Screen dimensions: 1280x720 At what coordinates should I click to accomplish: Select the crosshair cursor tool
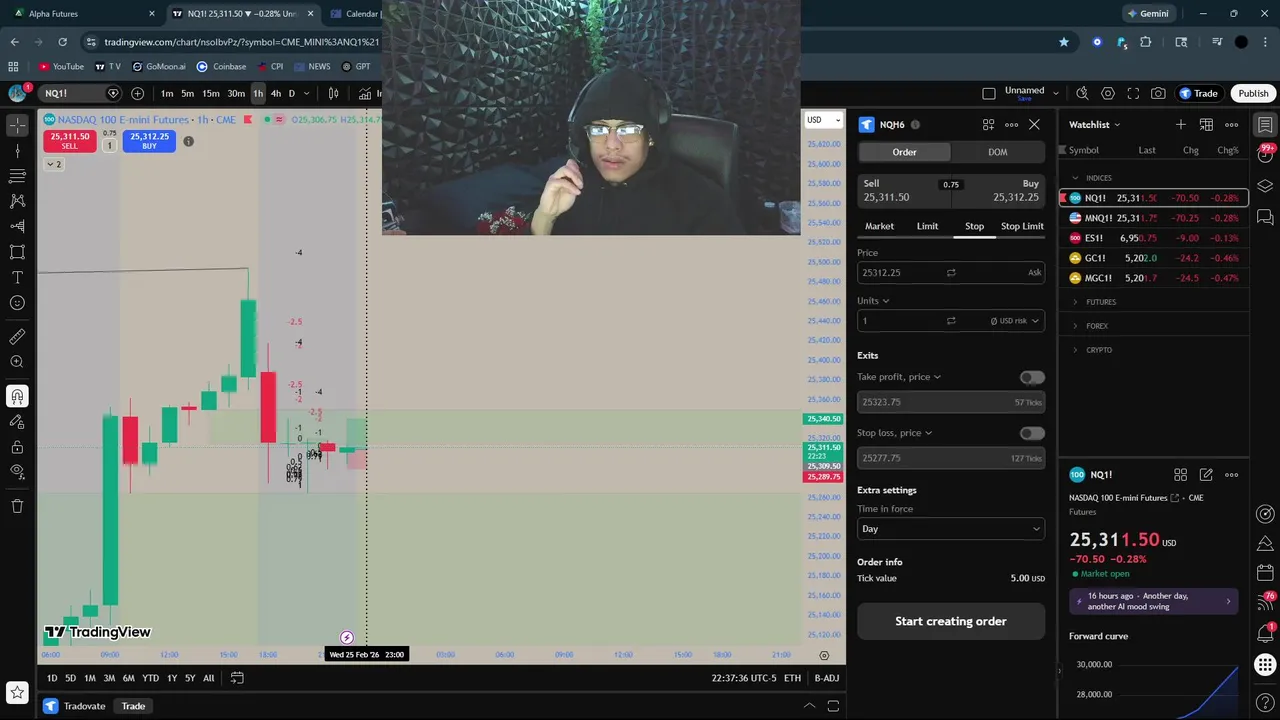coord(17,125)
